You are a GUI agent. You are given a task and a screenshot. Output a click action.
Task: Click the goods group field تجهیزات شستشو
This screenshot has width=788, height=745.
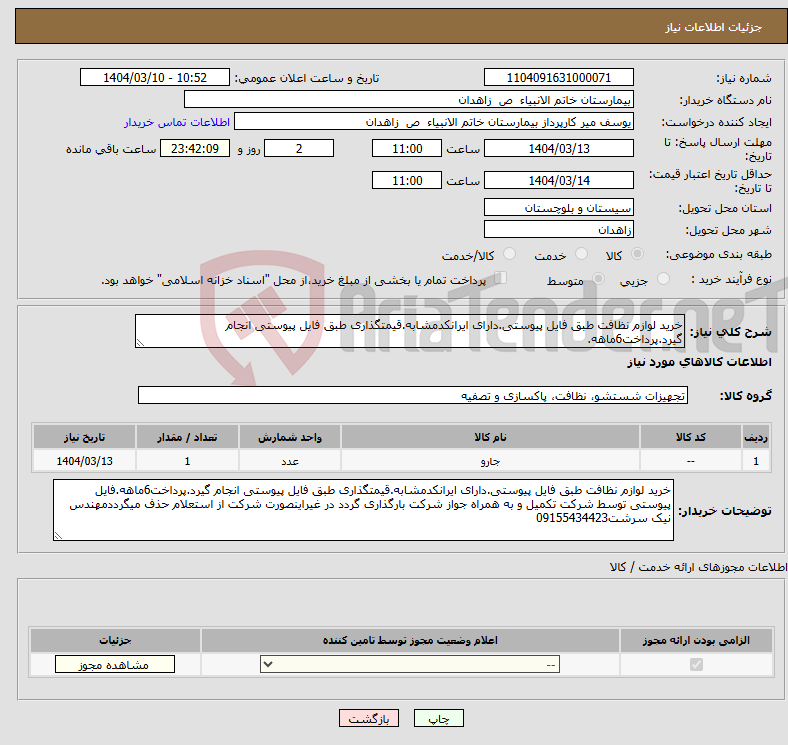tap(413, 395)
